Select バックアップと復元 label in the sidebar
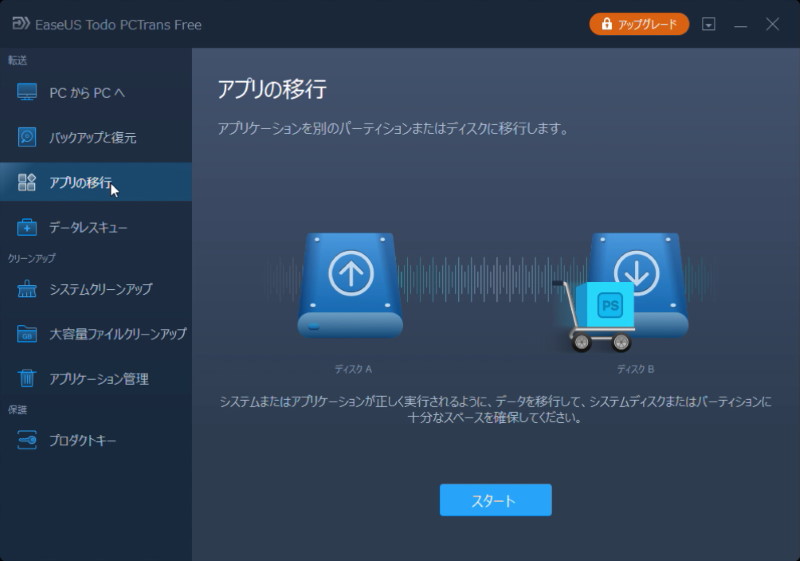 pos(92,138)
